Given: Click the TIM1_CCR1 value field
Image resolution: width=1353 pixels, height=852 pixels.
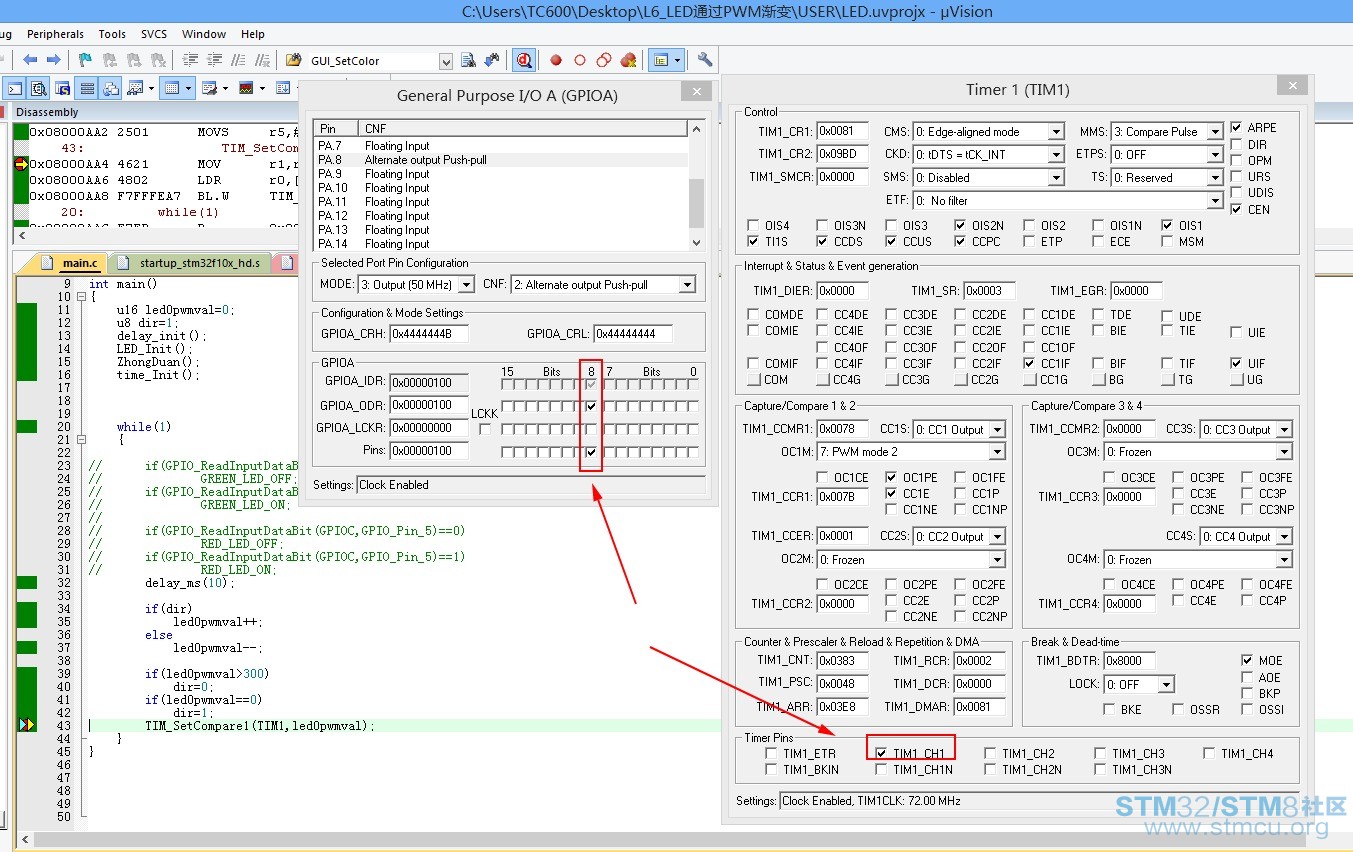Looking at the screenshot, I should 842,497.
